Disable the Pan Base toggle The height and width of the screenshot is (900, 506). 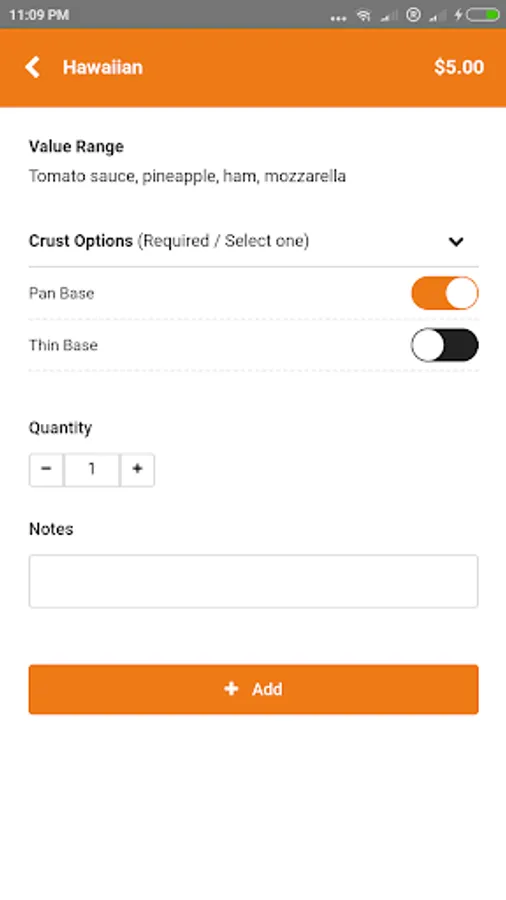coord(445,293)
